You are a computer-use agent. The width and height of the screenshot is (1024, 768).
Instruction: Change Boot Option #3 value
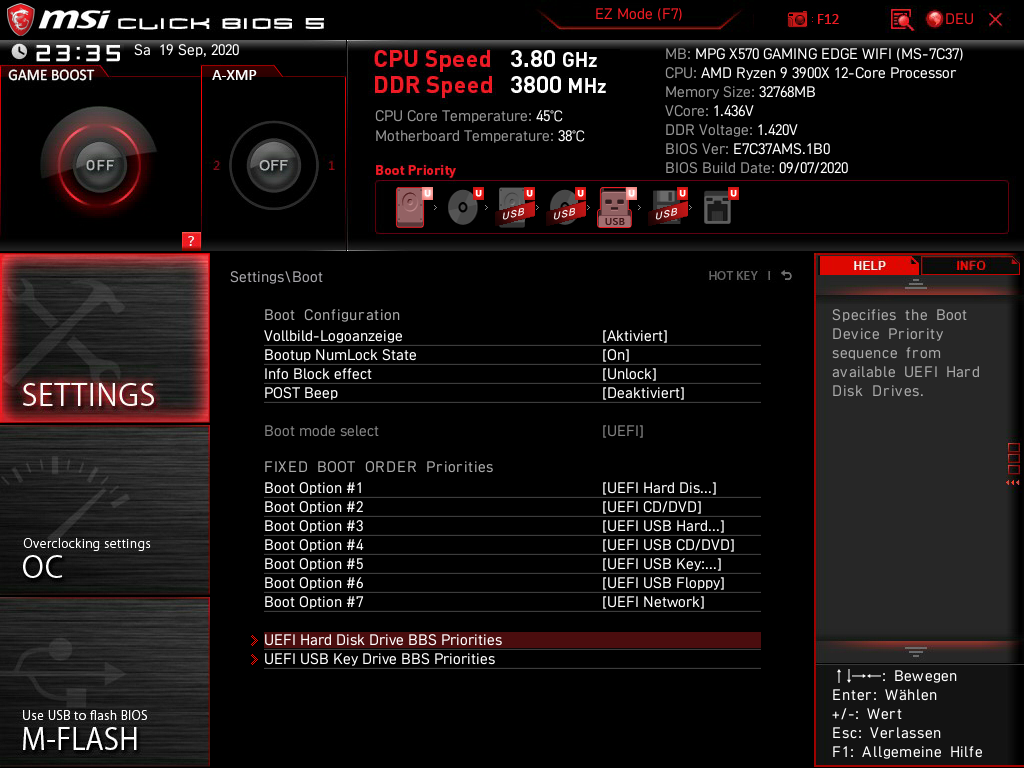[x=663, y=526]
